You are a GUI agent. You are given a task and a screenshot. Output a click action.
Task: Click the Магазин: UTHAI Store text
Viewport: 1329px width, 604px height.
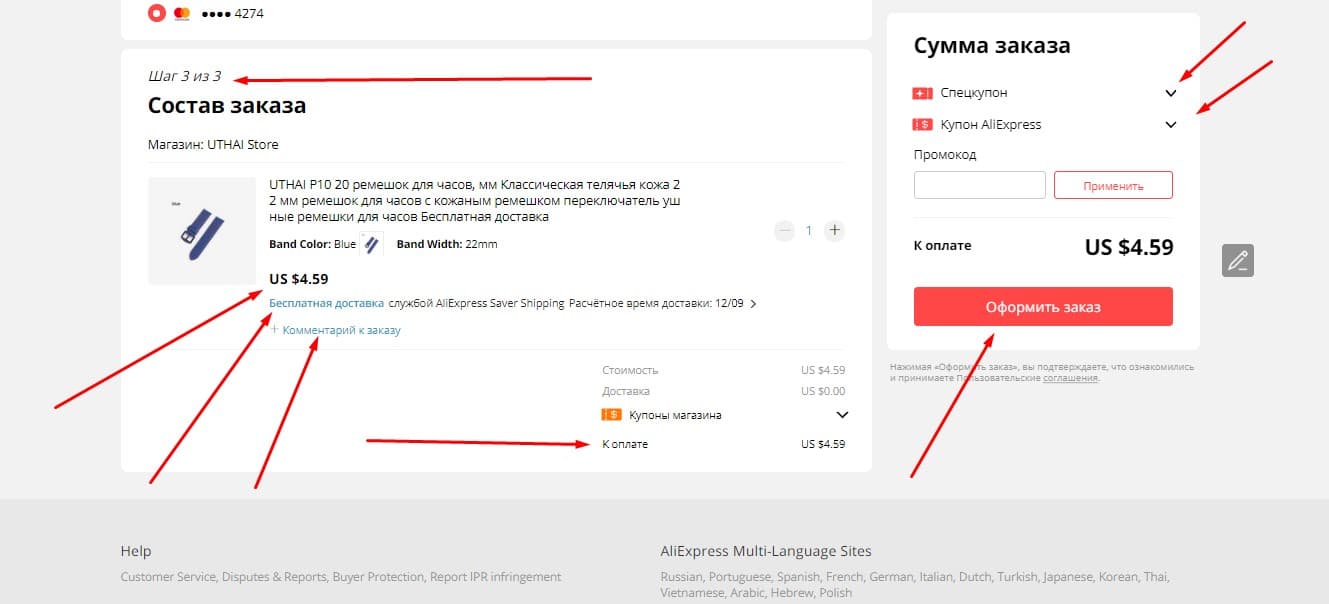tap(213, 145)
